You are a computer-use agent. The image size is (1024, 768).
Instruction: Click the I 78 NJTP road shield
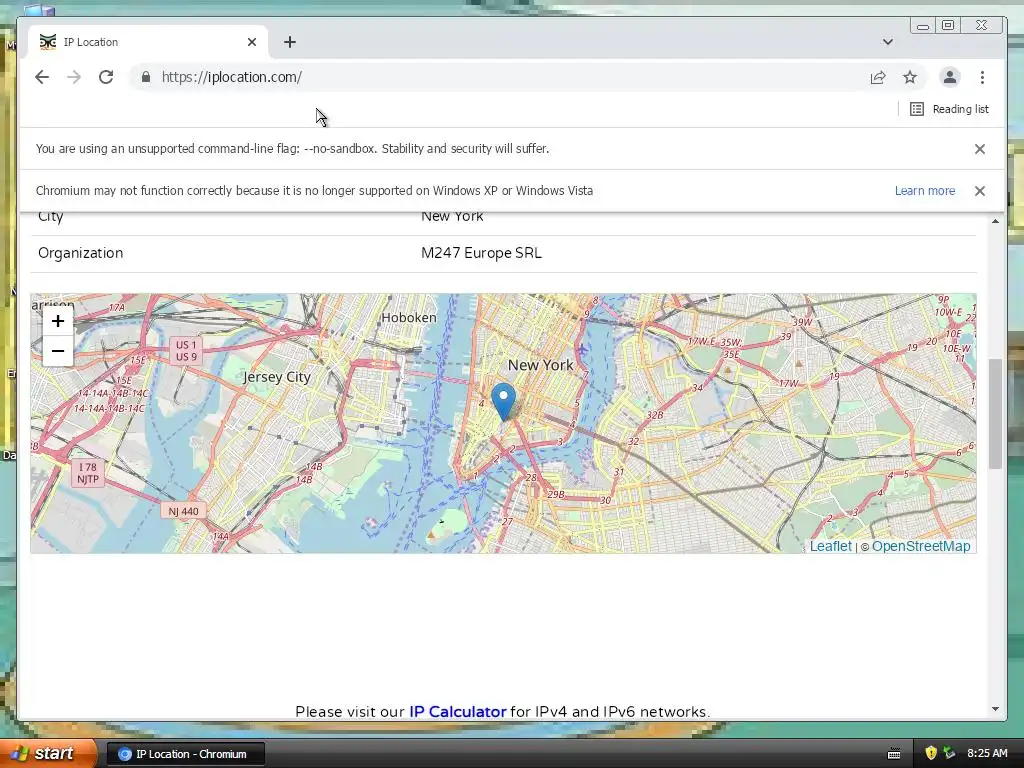click(x=88, y=473)
